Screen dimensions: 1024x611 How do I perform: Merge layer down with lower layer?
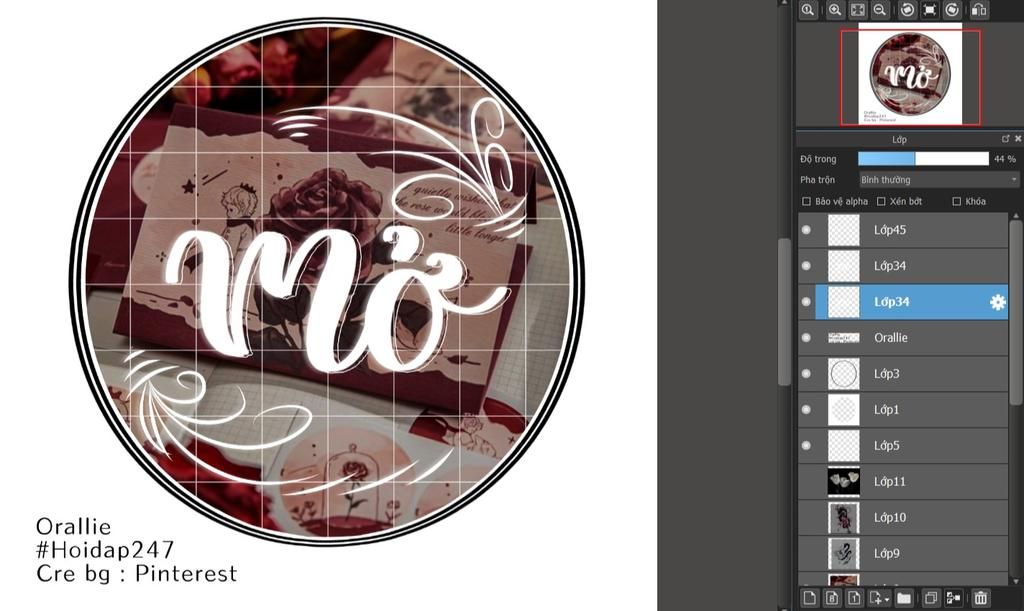953,597
